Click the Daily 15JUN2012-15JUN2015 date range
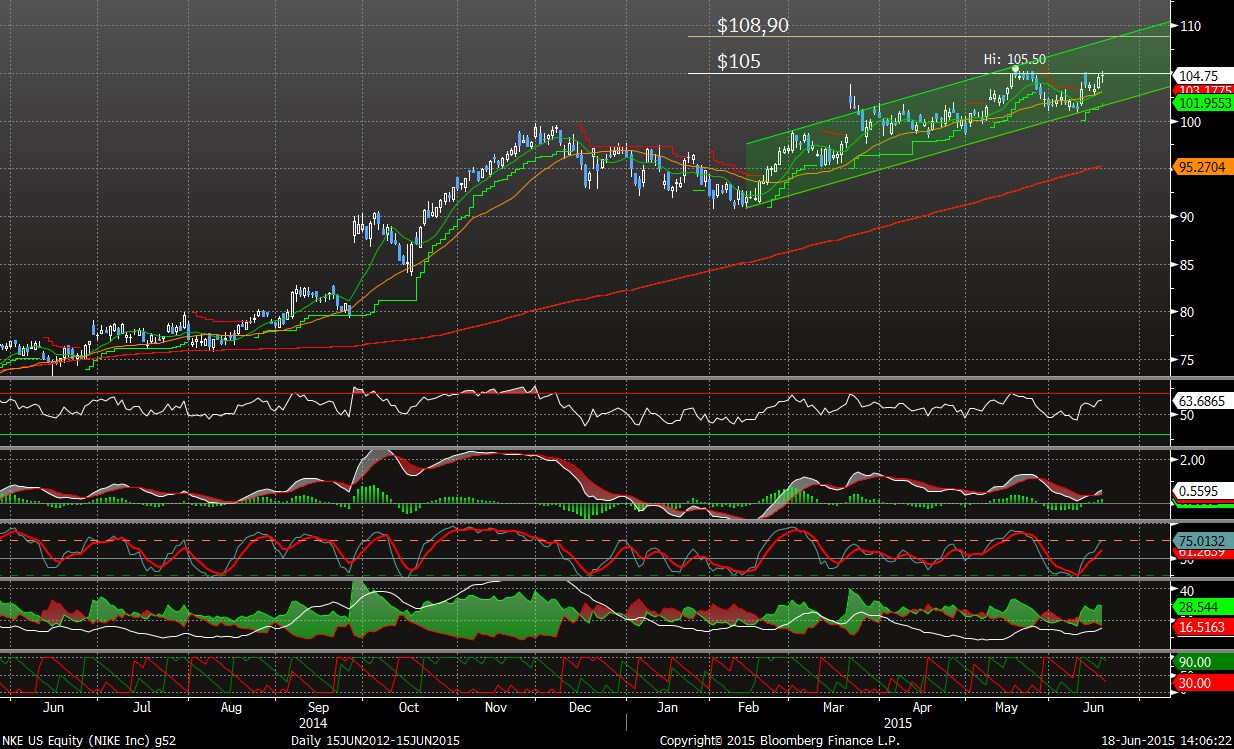1234x749 pixels. coord(376,740)
